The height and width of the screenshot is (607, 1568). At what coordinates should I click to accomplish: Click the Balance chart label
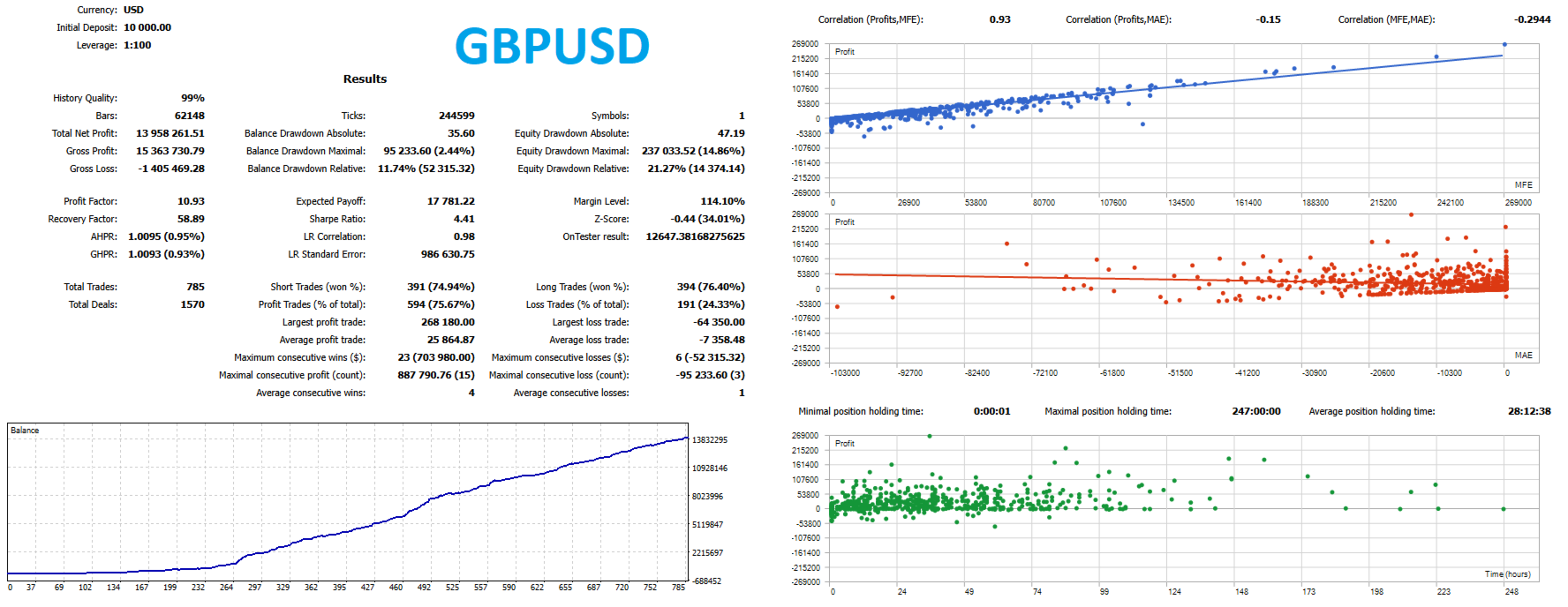coord(25,431)
